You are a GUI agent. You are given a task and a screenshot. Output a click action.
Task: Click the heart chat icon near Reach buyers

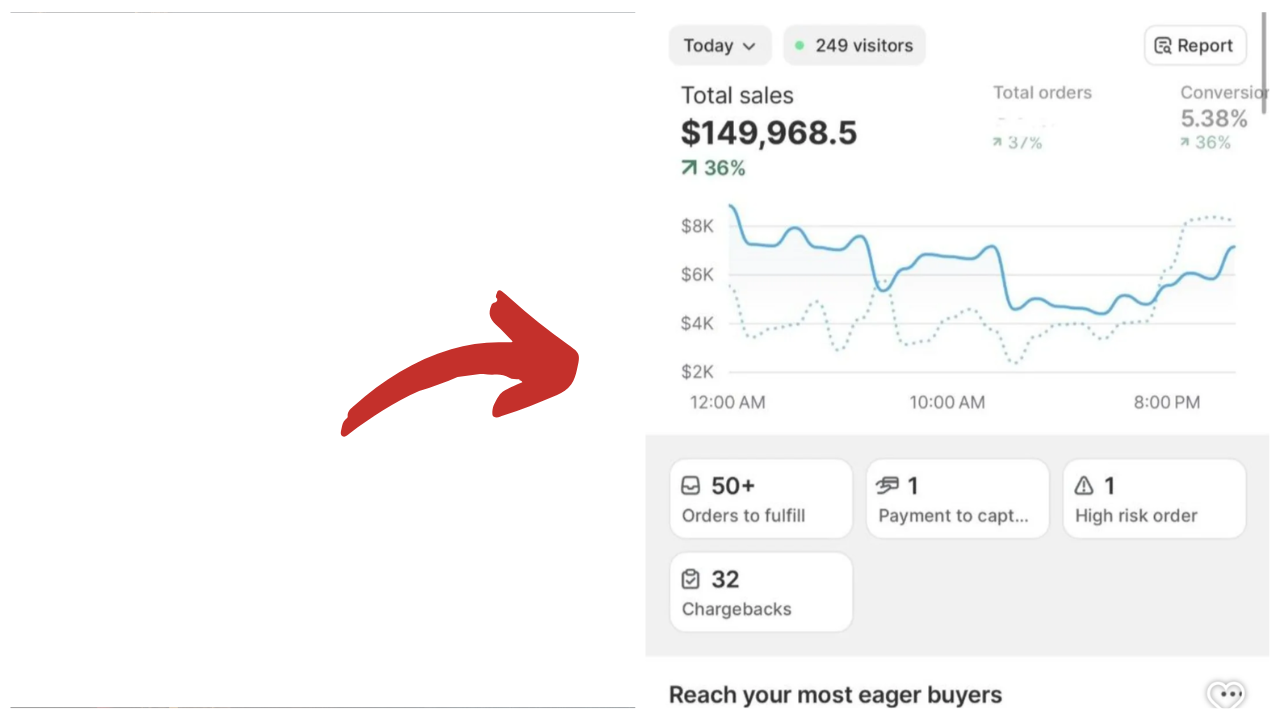[1225, 694]
